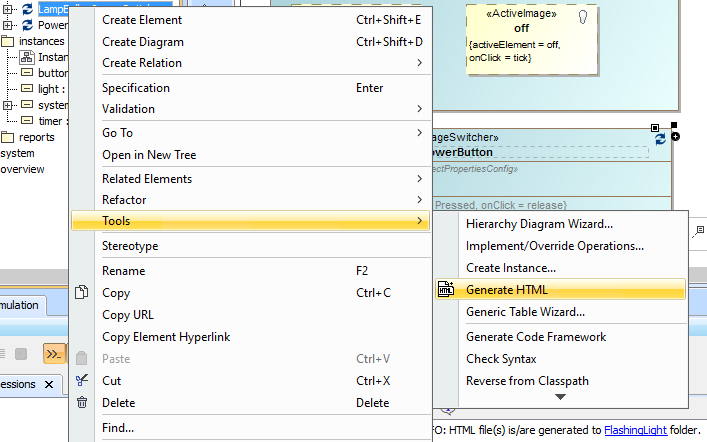This screenshot has width=707, height=442.
Task: Click the stop square in simulation toolbar
Action: (20, 353)
